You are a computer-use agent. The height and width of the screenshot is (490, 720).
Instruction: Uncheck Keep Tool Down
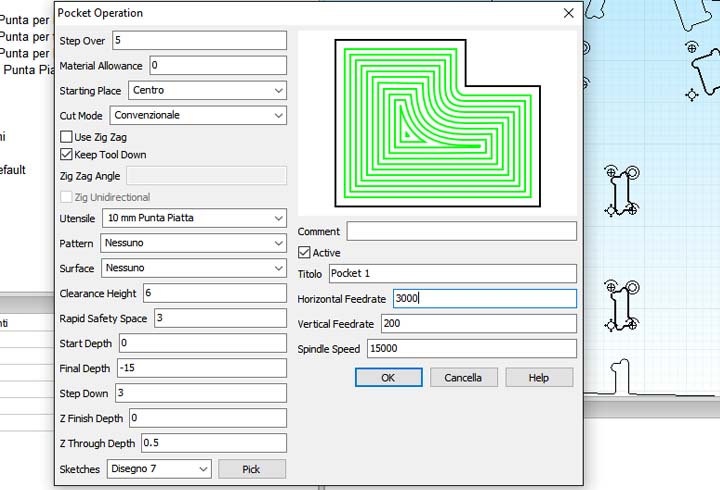pyautogui.click(x=66, y=154)
